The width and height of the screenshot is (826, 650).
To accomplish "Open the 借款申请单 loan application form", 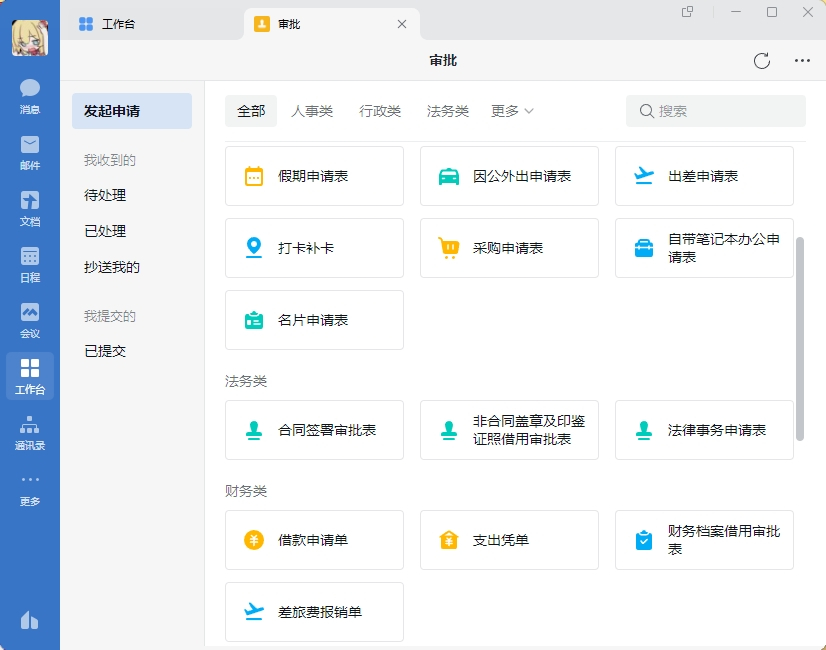I will point(314,540).
